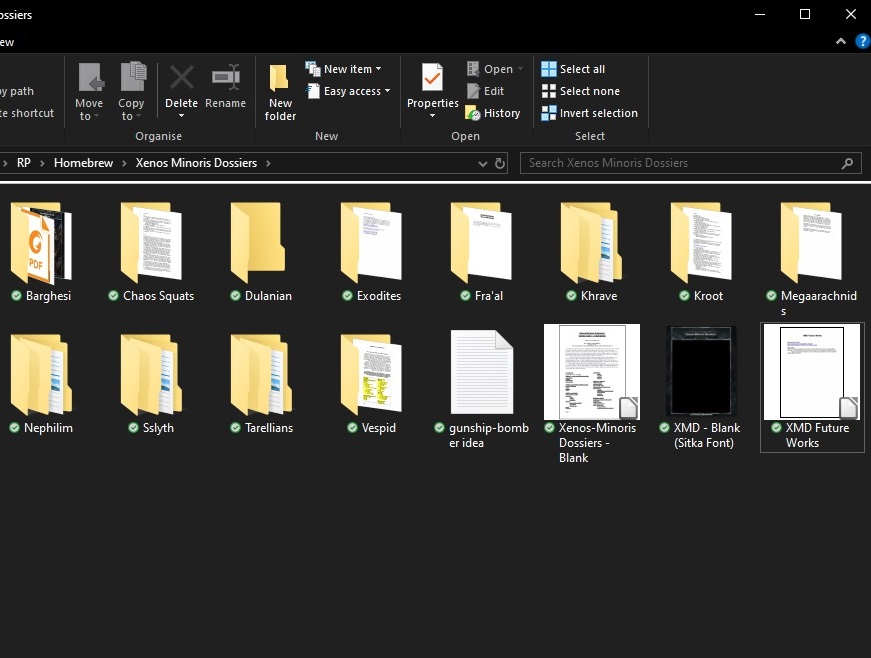The image size is (871, 658).
Task: Click the Vespid folder name label
Action: [379, 428]
